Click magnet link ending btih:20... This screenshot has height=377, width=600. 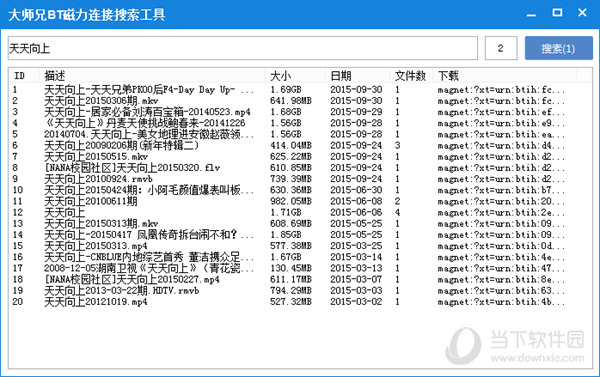(501, 201)
